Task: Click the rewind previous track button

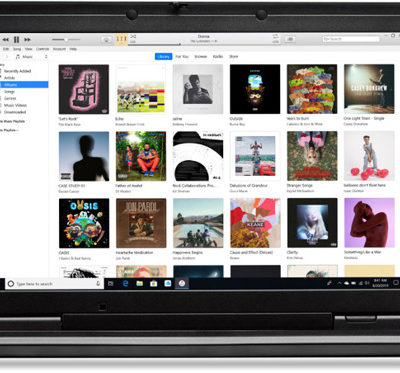Action: click(x=6, y=40)
